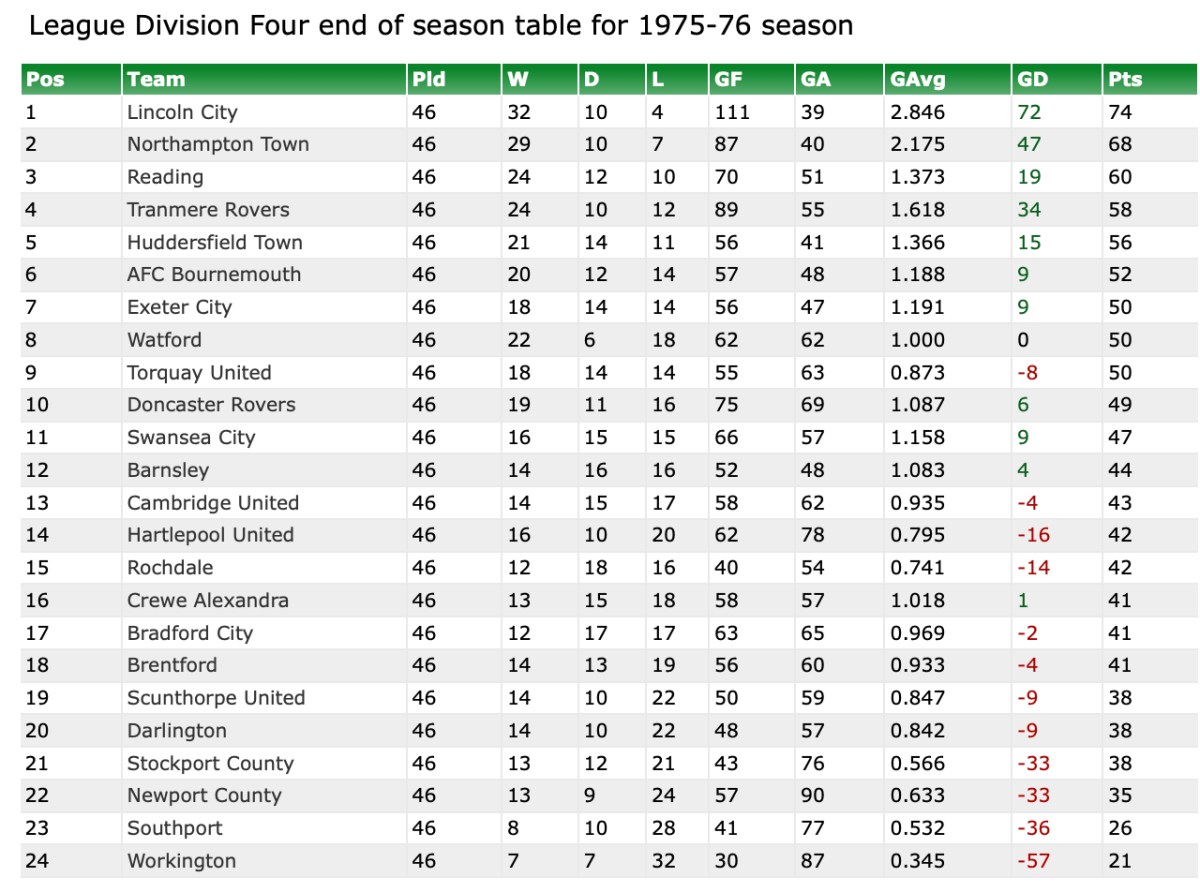
Task: Open the Crewe Alexandra link
Action: (208, 600)
